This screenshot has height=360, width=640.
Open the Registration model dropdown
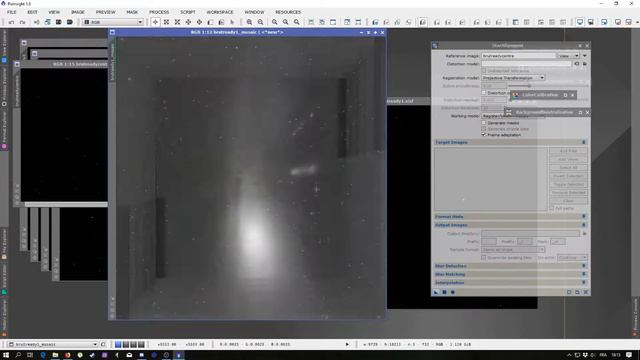pos(513,78)
